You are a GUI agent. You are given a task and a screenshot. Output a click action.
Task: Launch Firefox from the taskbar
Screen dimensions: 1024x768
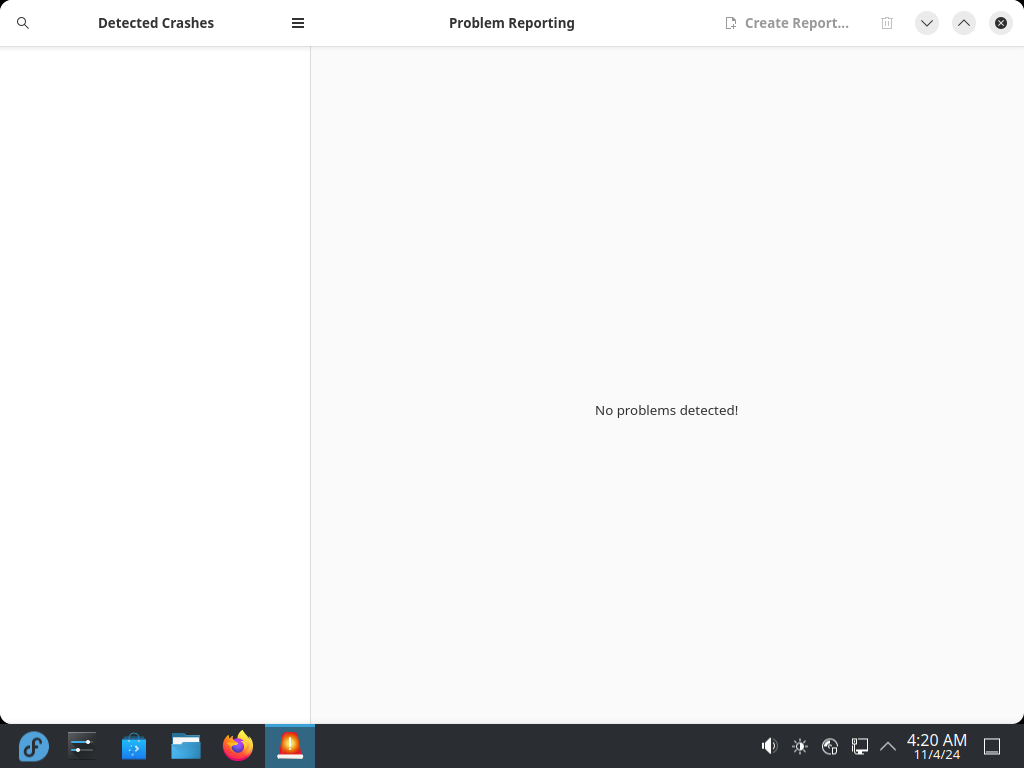(238, 746)
